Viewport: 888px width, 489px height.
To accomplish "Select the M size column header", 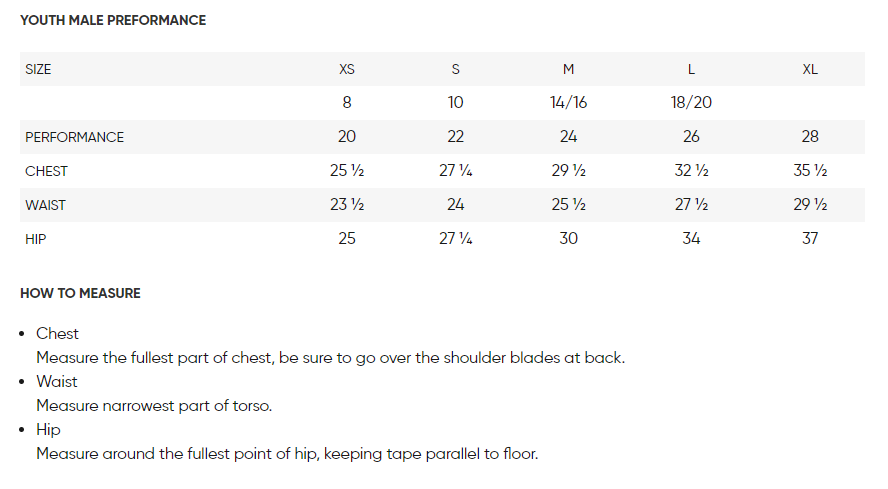I will point(568,69).
